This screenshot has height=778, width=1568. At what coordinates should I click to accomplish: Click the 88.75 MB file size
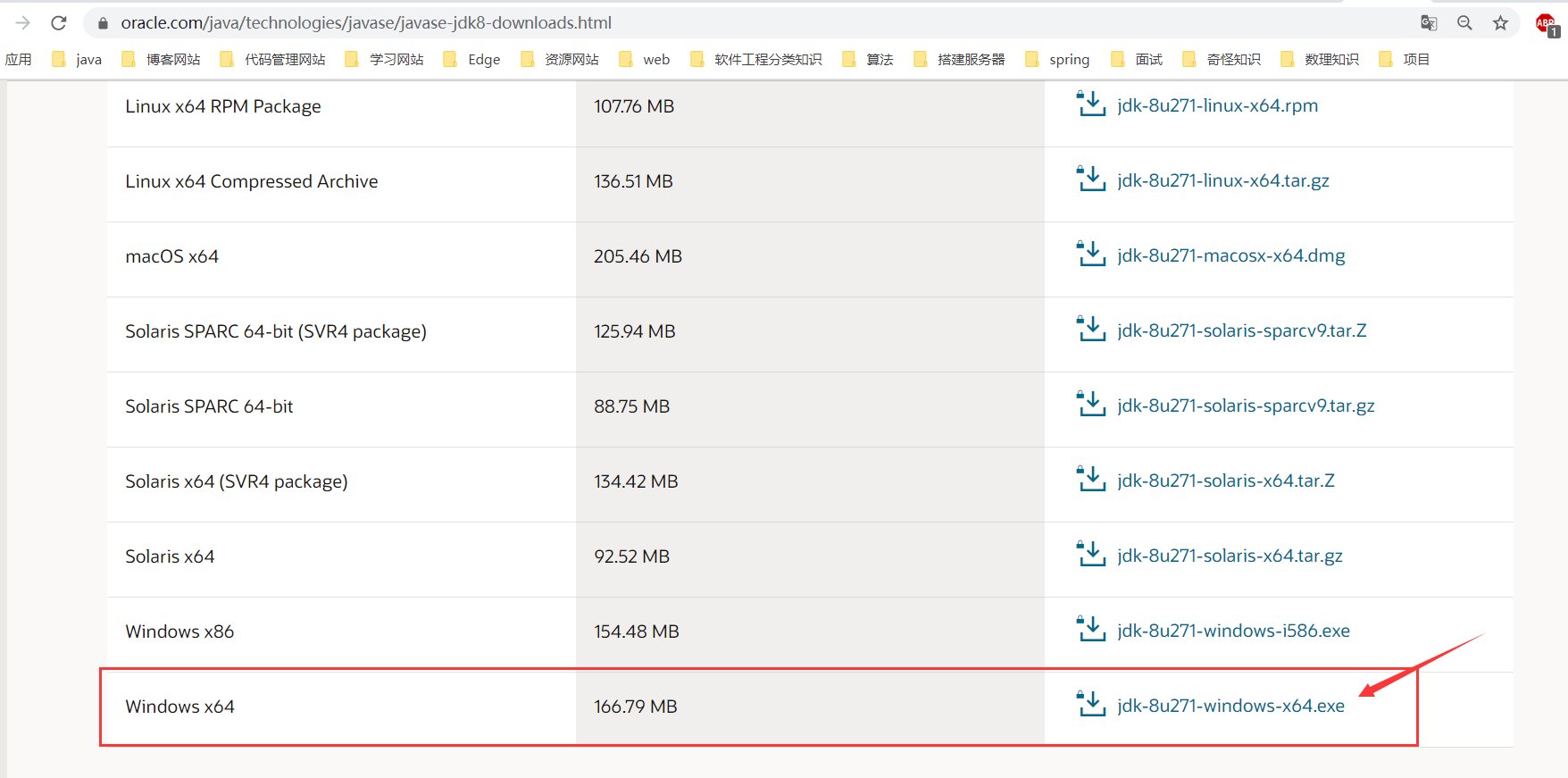632,406
